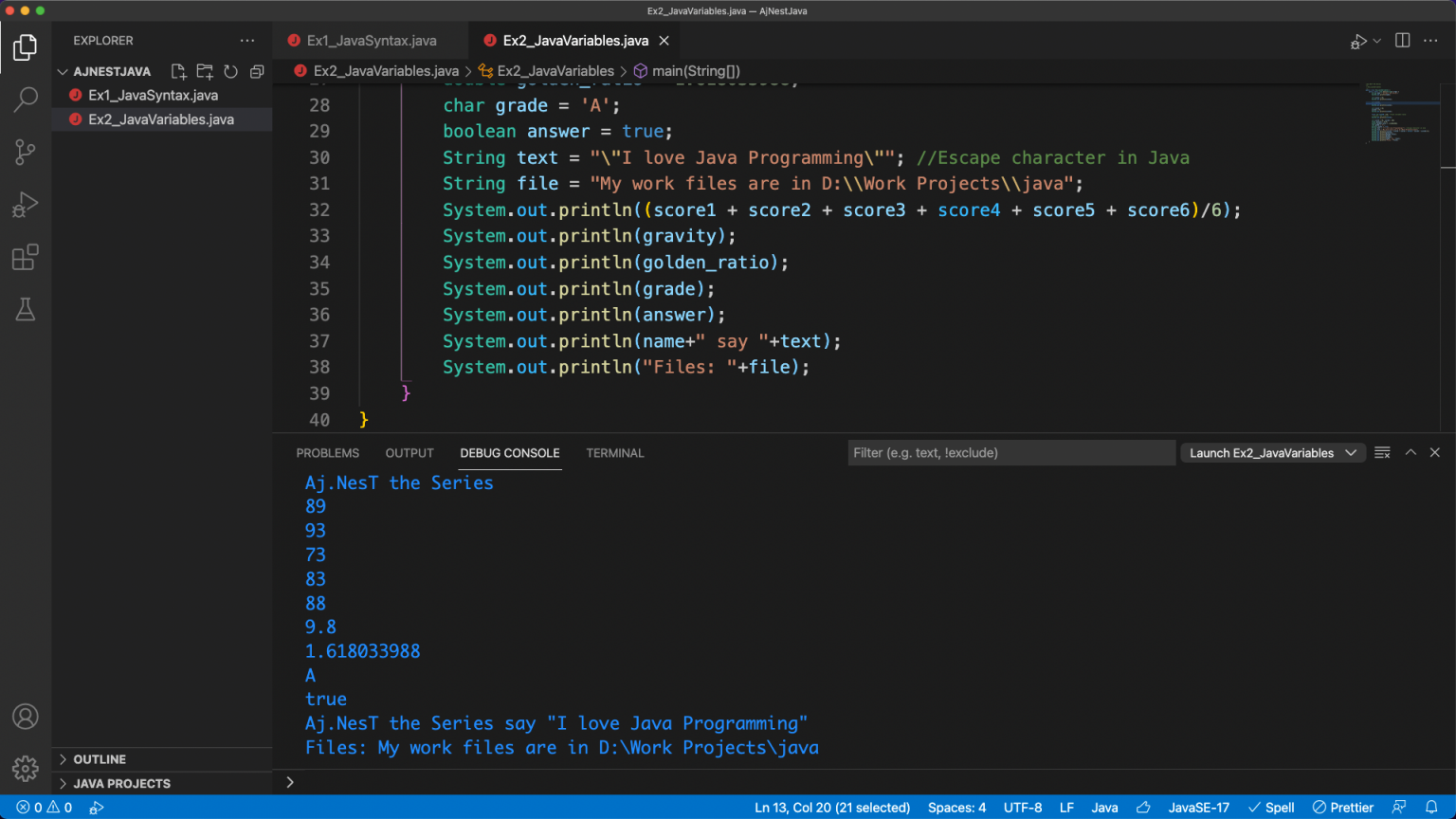
Task: Switch to the Ex1_JavaSyntax.java tab
Action: (x=371, y=41)
